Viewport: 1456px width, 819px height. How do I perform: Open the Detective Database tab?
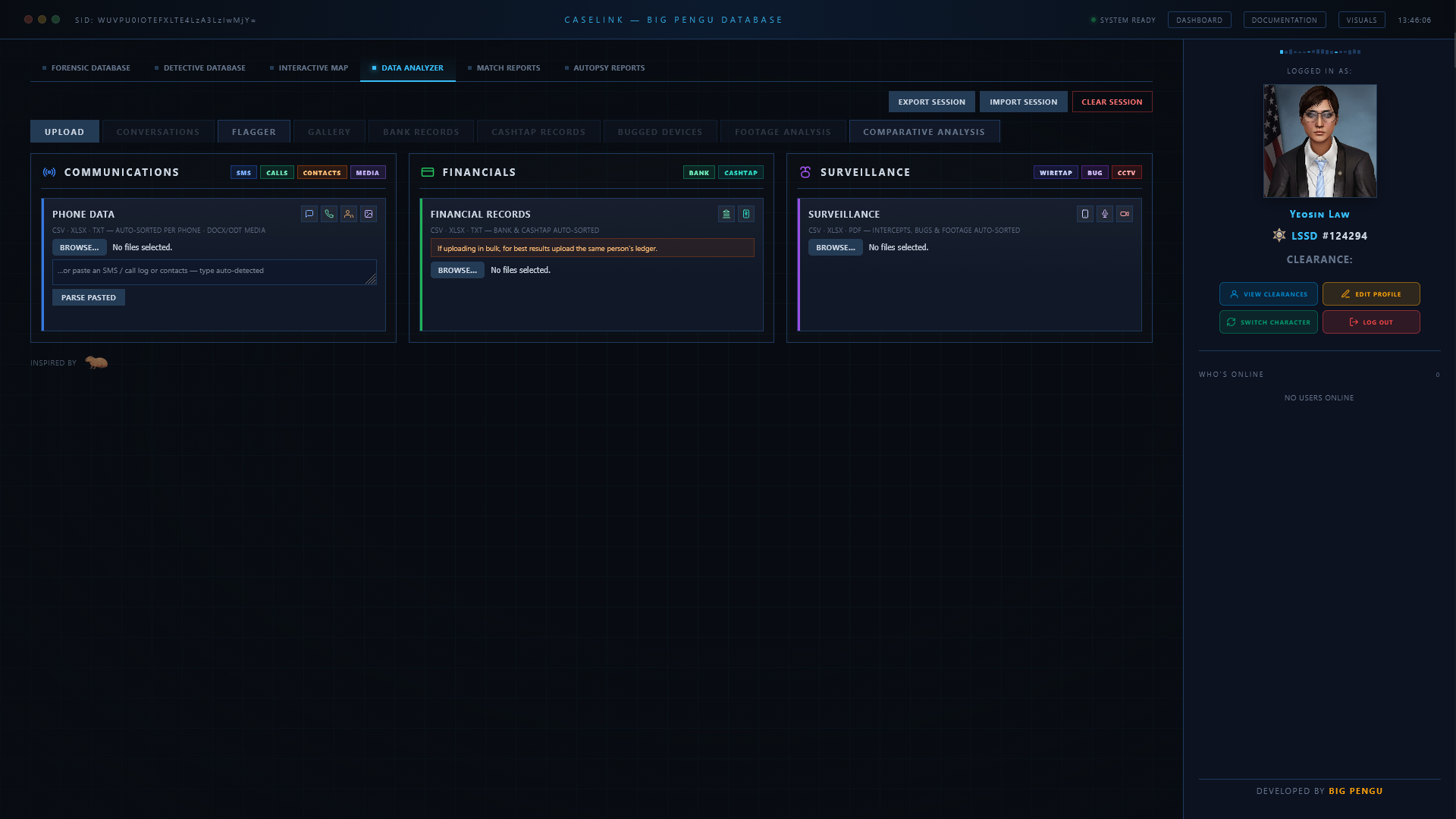pyautogui.click(x=200, y=68)
